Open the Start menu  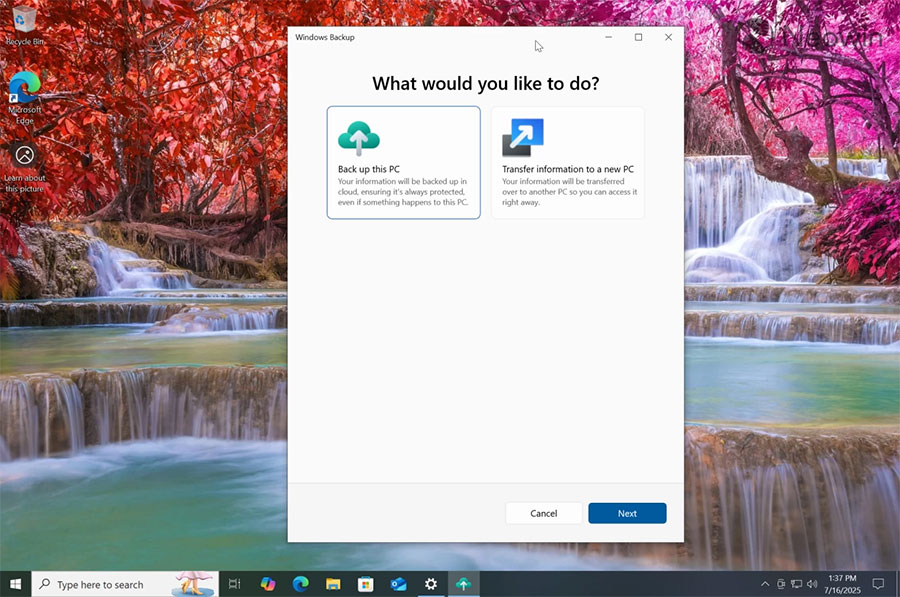(x=15, y=583)
